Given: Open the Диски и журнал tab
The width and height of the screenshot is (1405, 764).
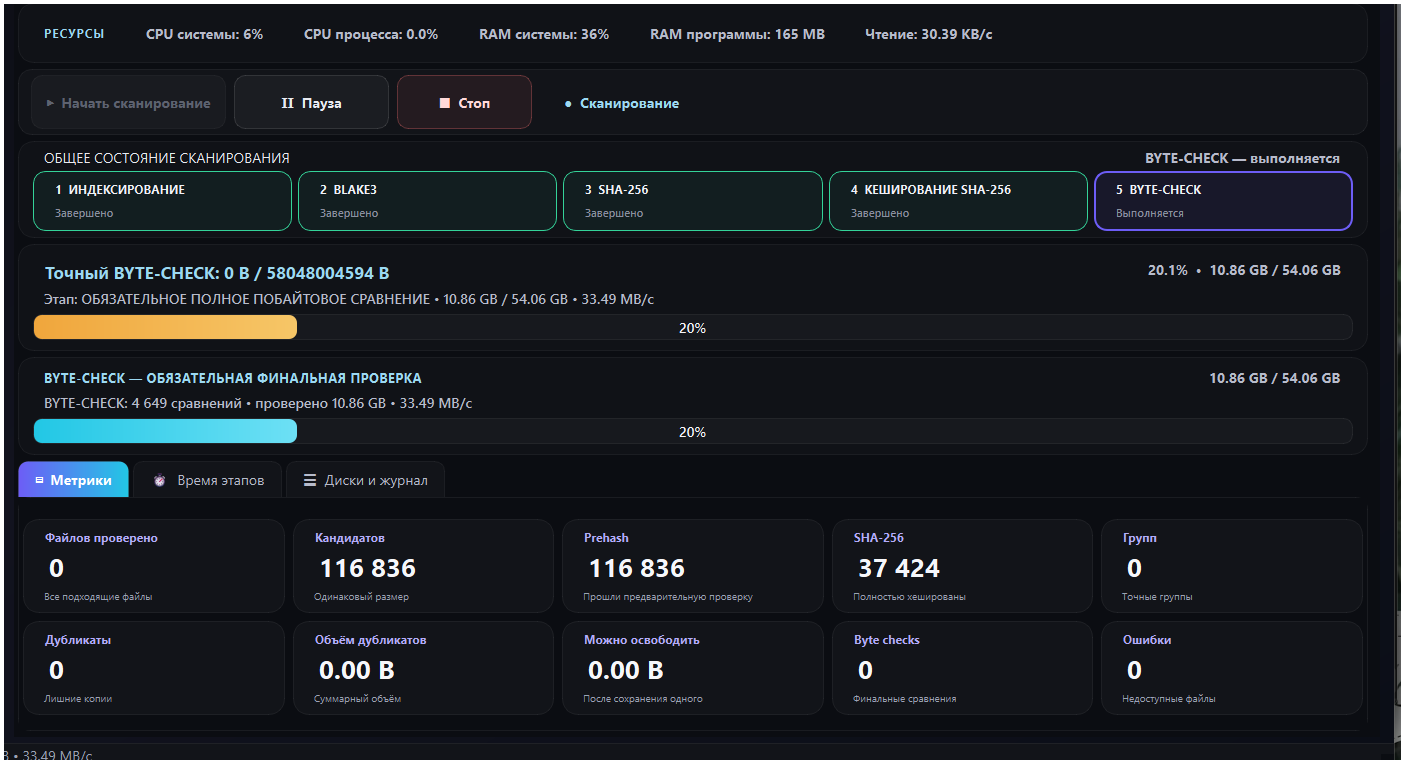Looking at the screenshot, I should (365, 480).
